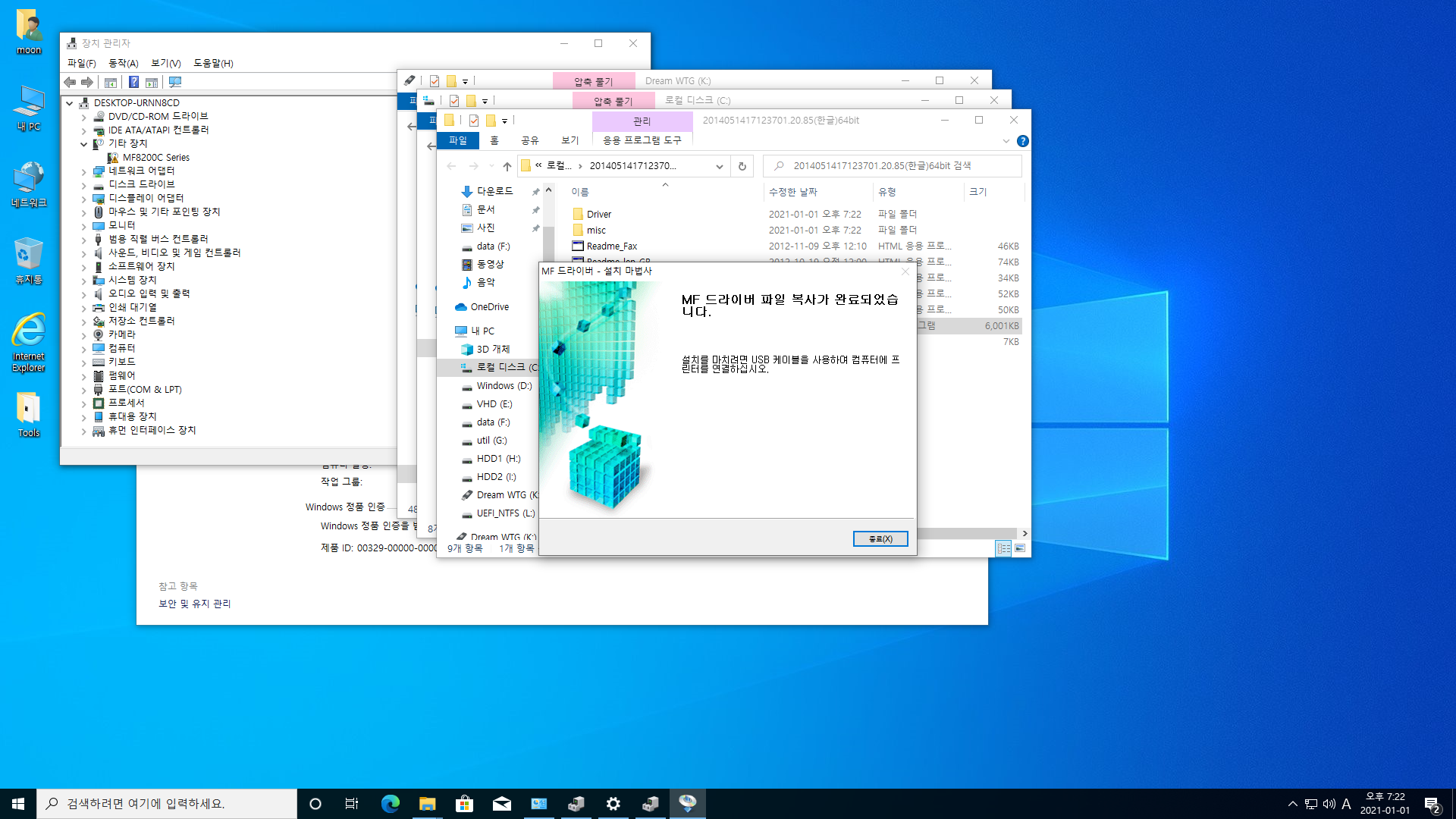Expand the IDE ATA/ATAPI 컨트롤러 node
The height and width of the screenshot is (819, 1456).
pos(83,131)
